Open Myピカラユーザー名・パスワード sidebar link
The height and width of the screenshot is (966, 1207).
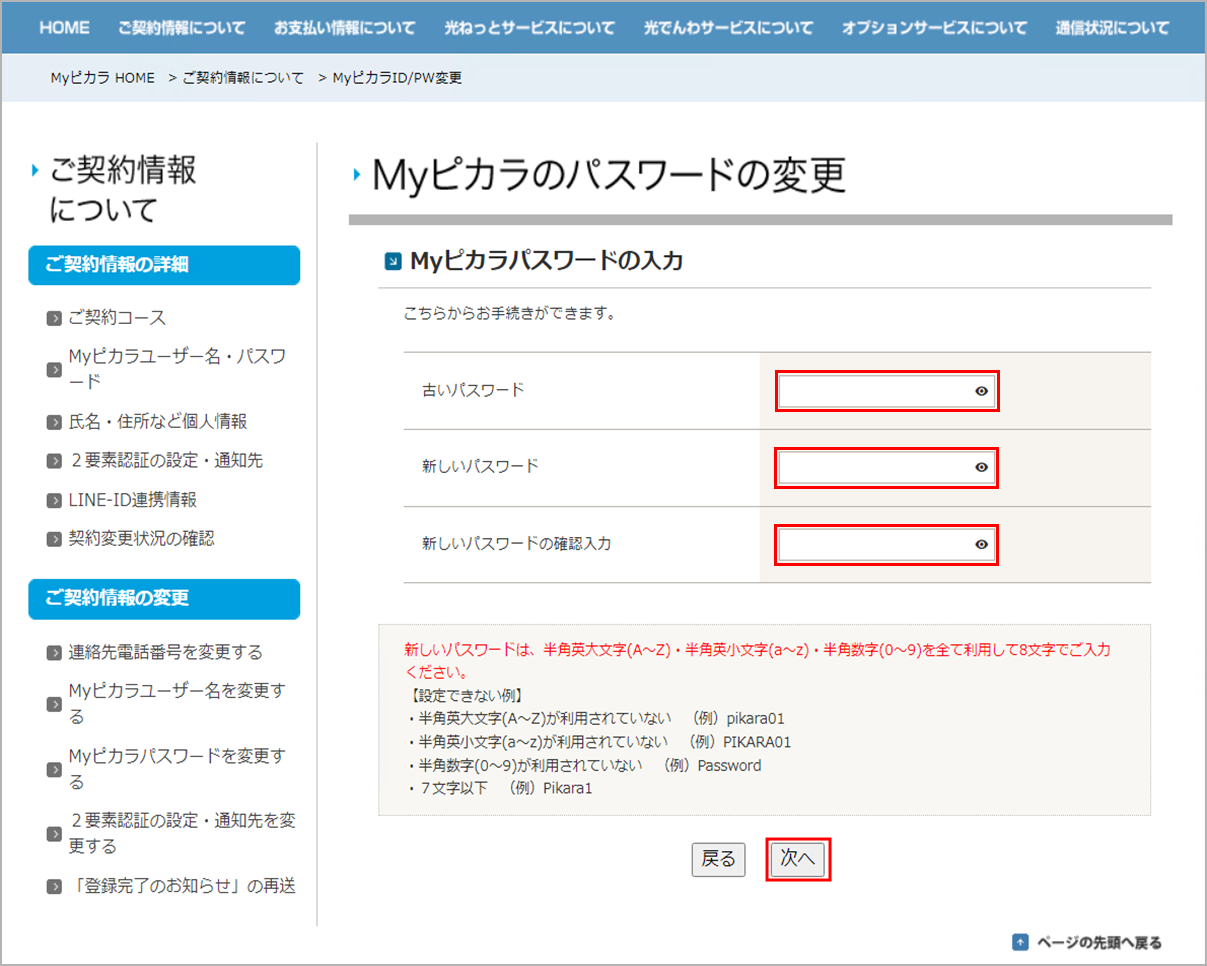[177, 369]
